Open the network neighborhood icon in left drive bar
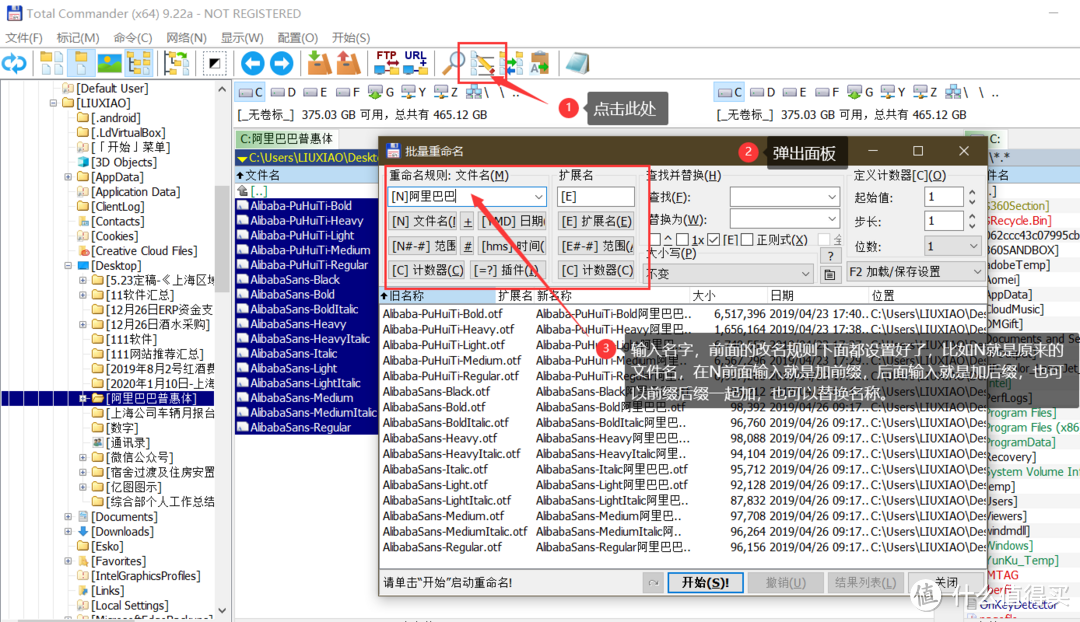Viewport: 1080px width, 622px height. click(477, 92)
